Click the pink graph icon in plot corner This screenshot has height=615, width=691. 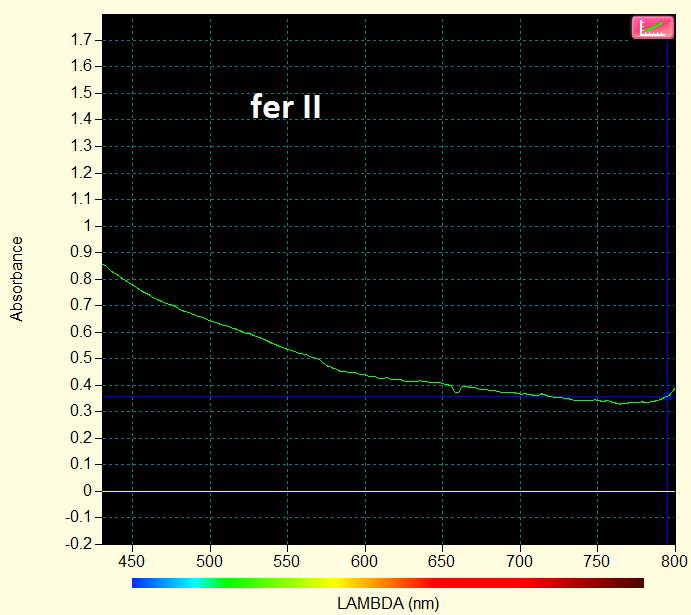click(651, 28)
